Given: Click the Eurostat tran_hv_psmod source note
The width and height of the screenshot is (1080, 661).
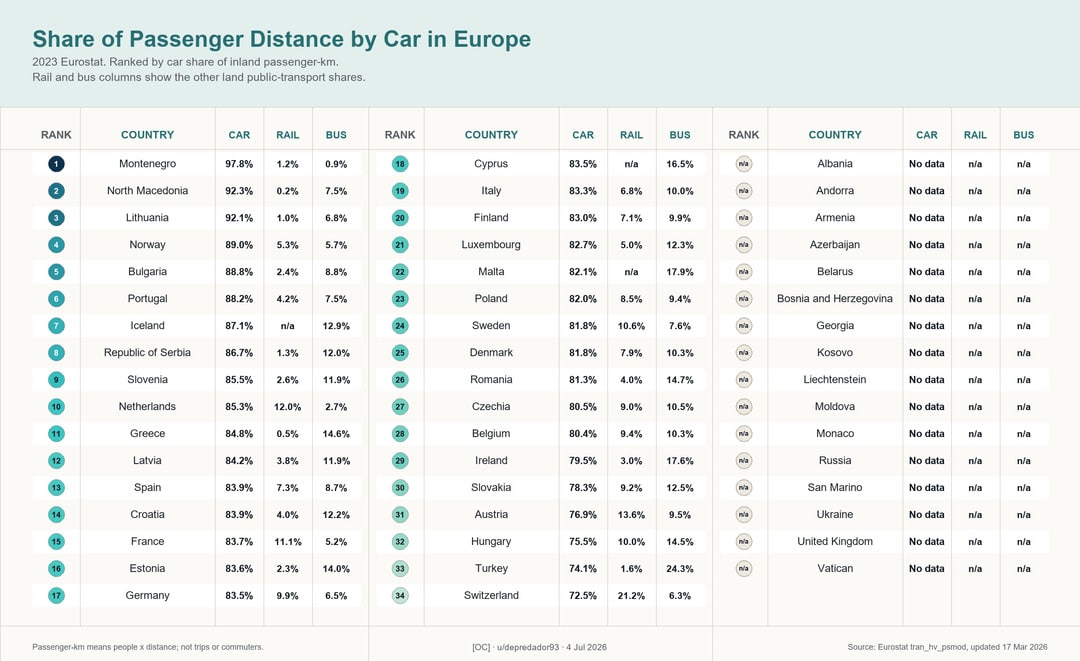Looking at the screenshot, I should [947, 647].
